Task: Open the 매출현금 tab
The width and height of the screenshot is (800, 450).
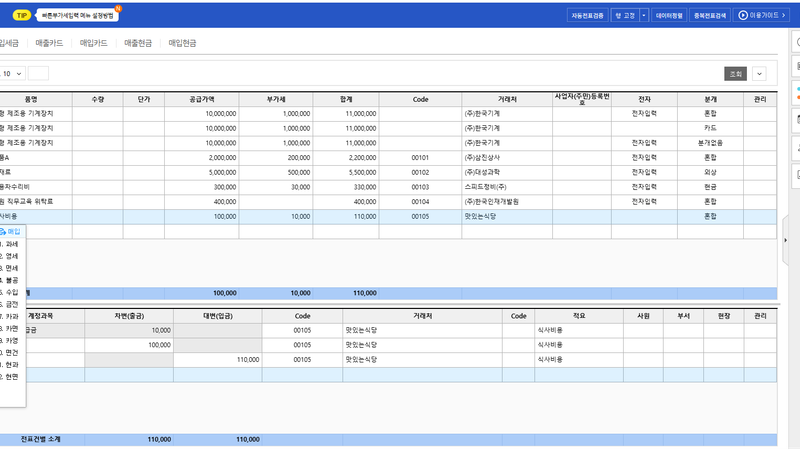Action: click(138, 43)
